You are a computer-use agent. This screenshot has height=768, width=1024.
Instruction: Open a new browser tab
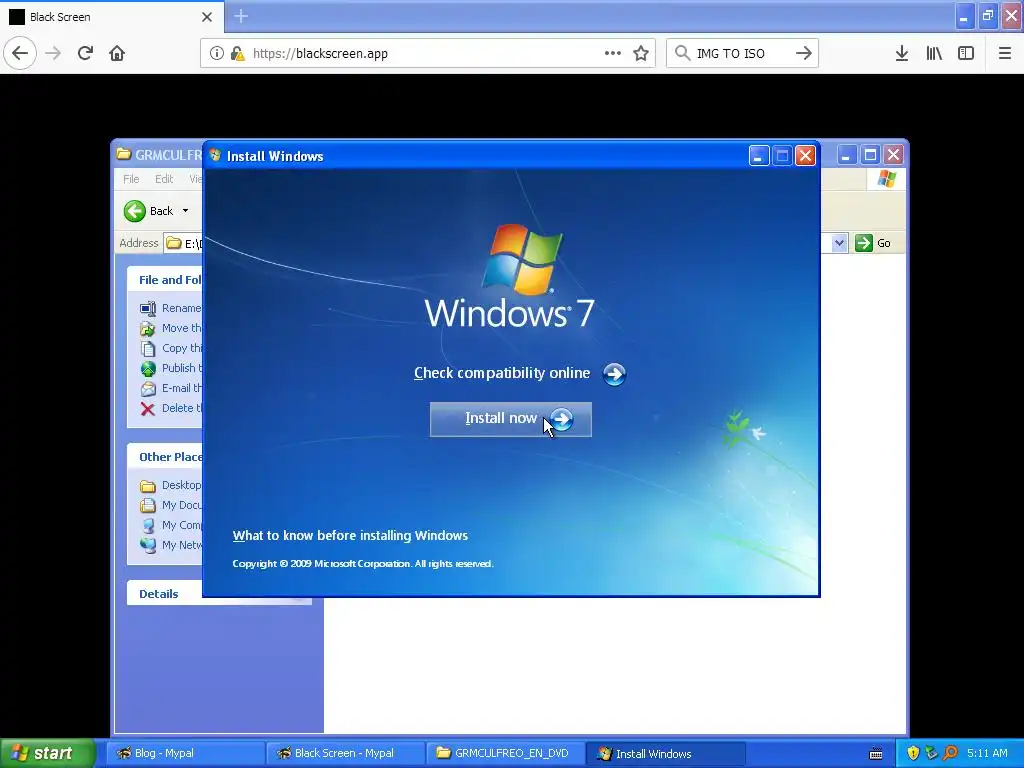[x=241, y=16]
